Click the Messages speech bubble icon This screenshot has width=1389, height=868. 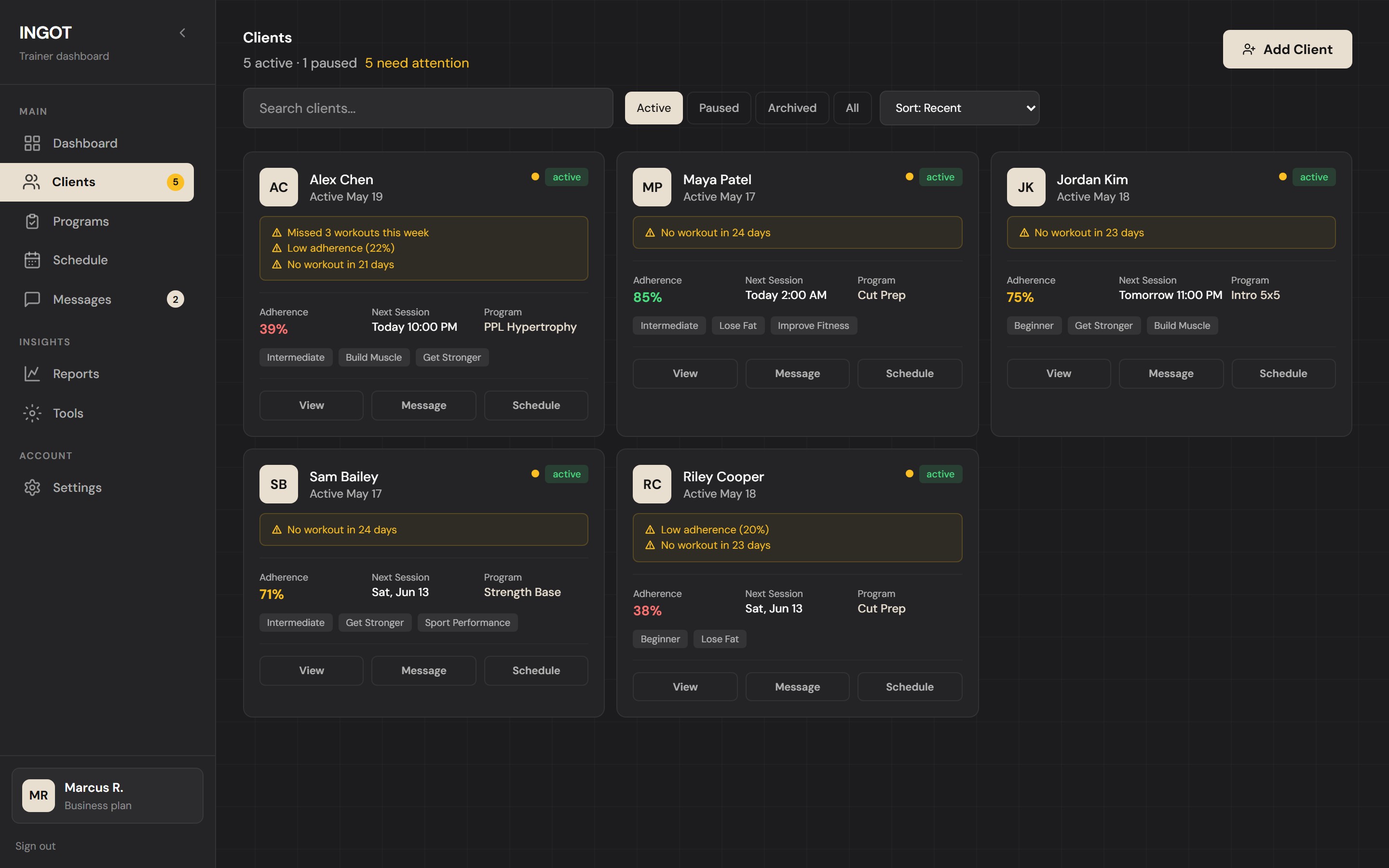pyautogui.click(x=32, y=299)
